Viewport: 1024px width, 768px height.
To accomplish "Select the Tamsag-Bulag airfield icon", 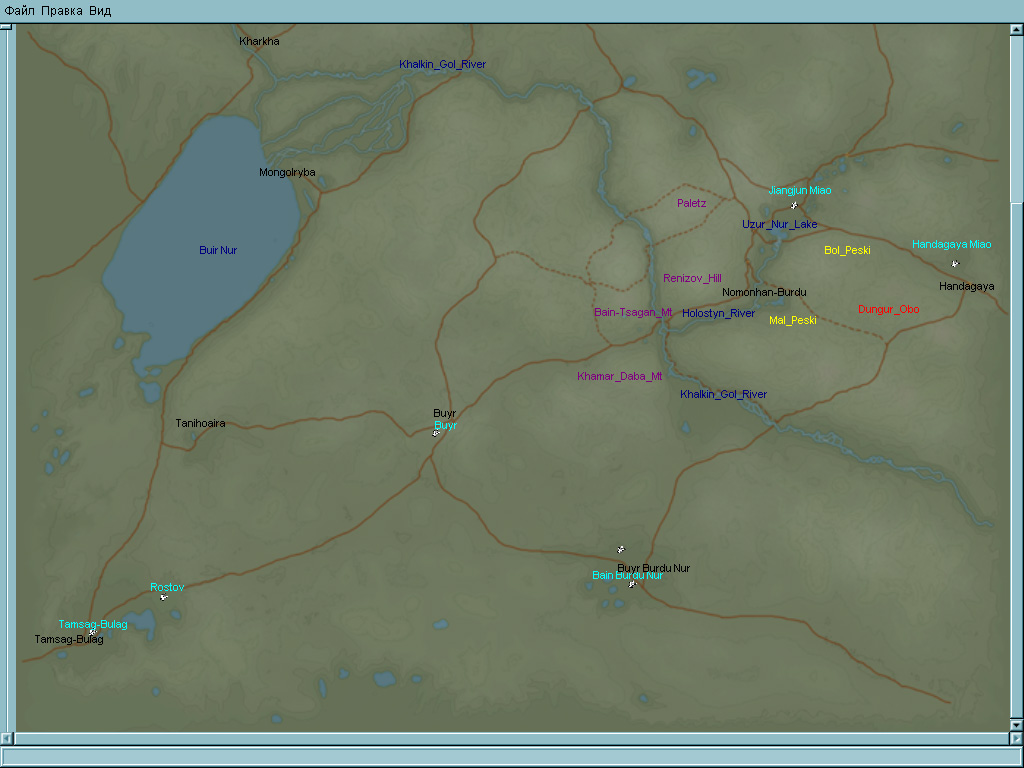I will click(x=93, y=632).
